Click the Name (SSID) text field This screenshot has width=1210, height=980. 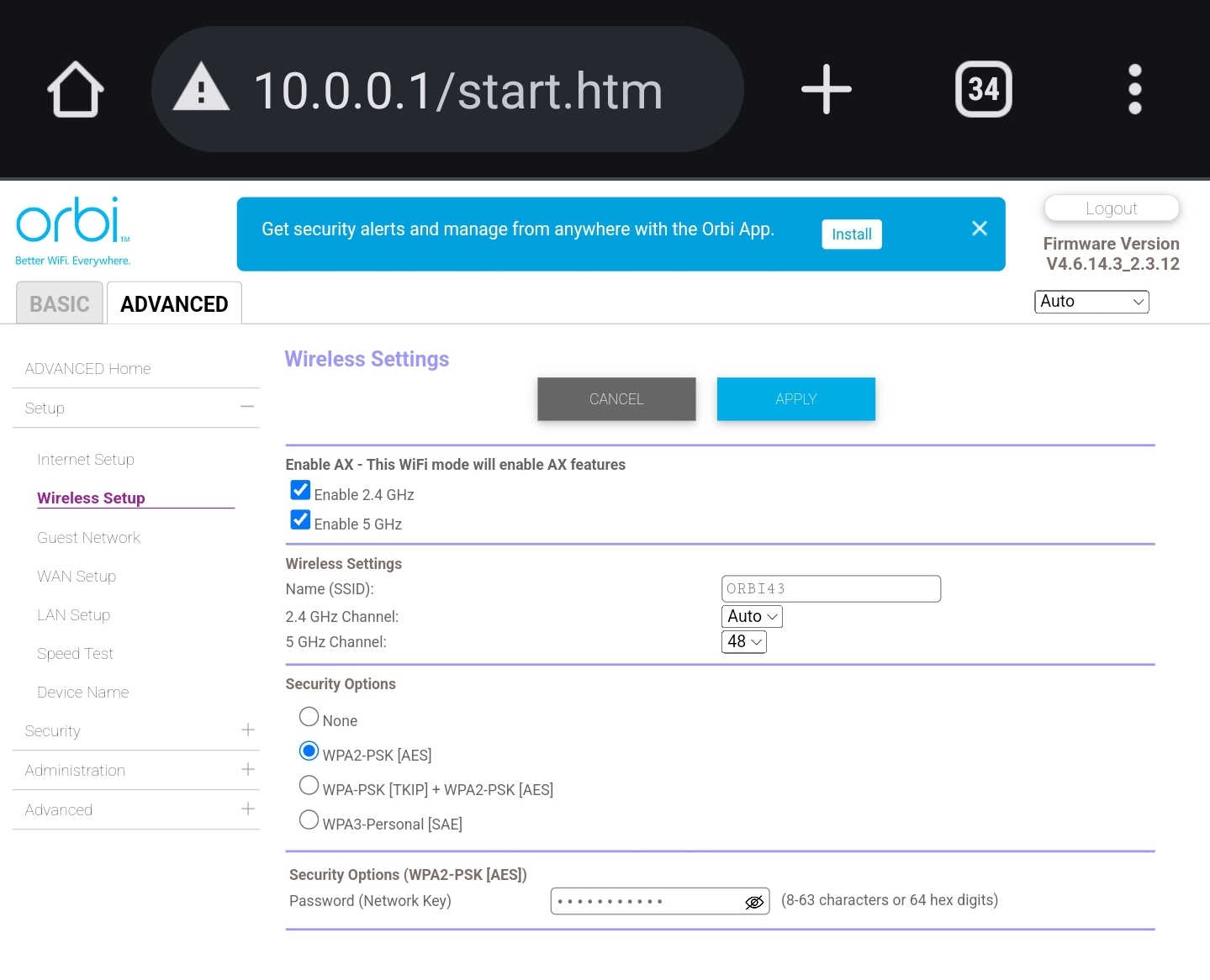click(x=830, y=589)
